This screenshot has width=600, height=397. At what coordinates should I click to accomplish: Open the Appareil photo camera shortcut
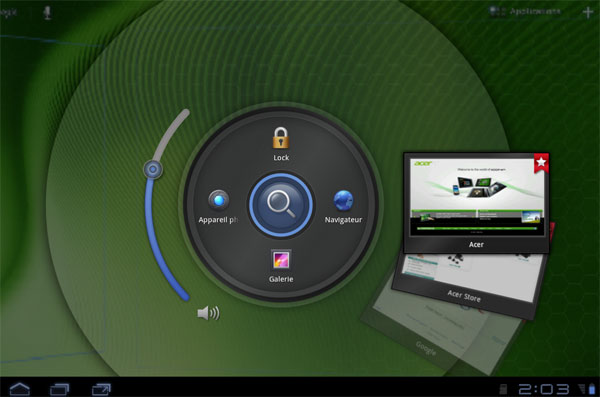point(218,200)
